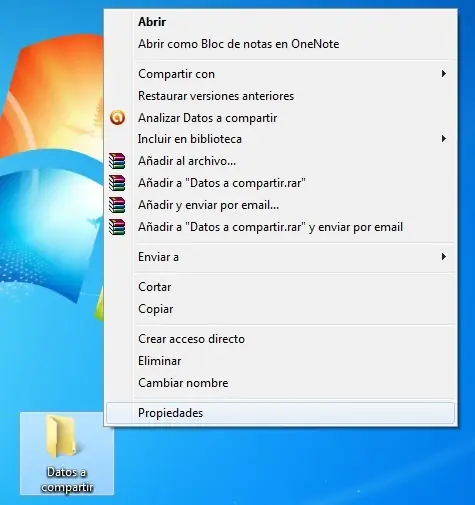Open Incluir en biblioteca entry
This screenshot has height=505, width=475.
coord(281,139)
